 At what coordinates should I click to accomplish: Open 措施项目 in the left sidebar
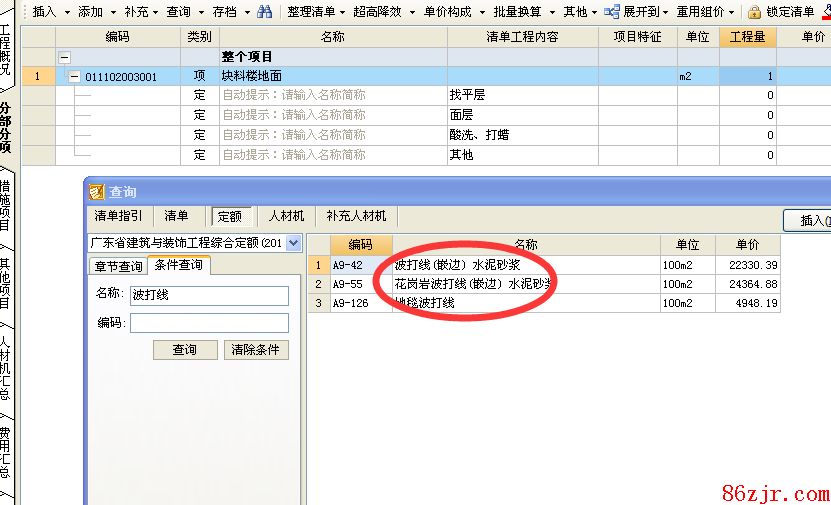pos(7,205)
